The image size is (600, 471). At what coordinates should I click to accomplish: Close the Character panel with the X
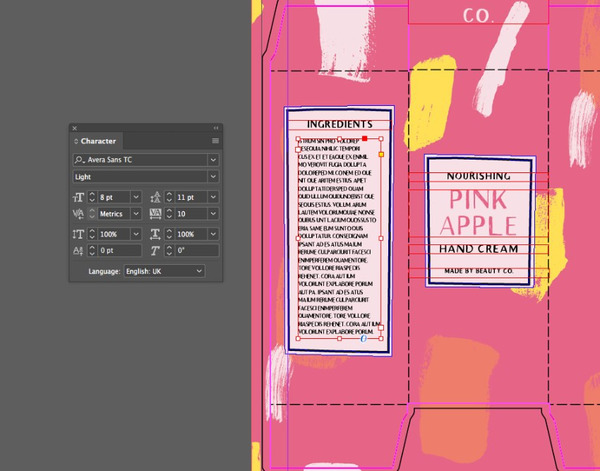point(74,128)
